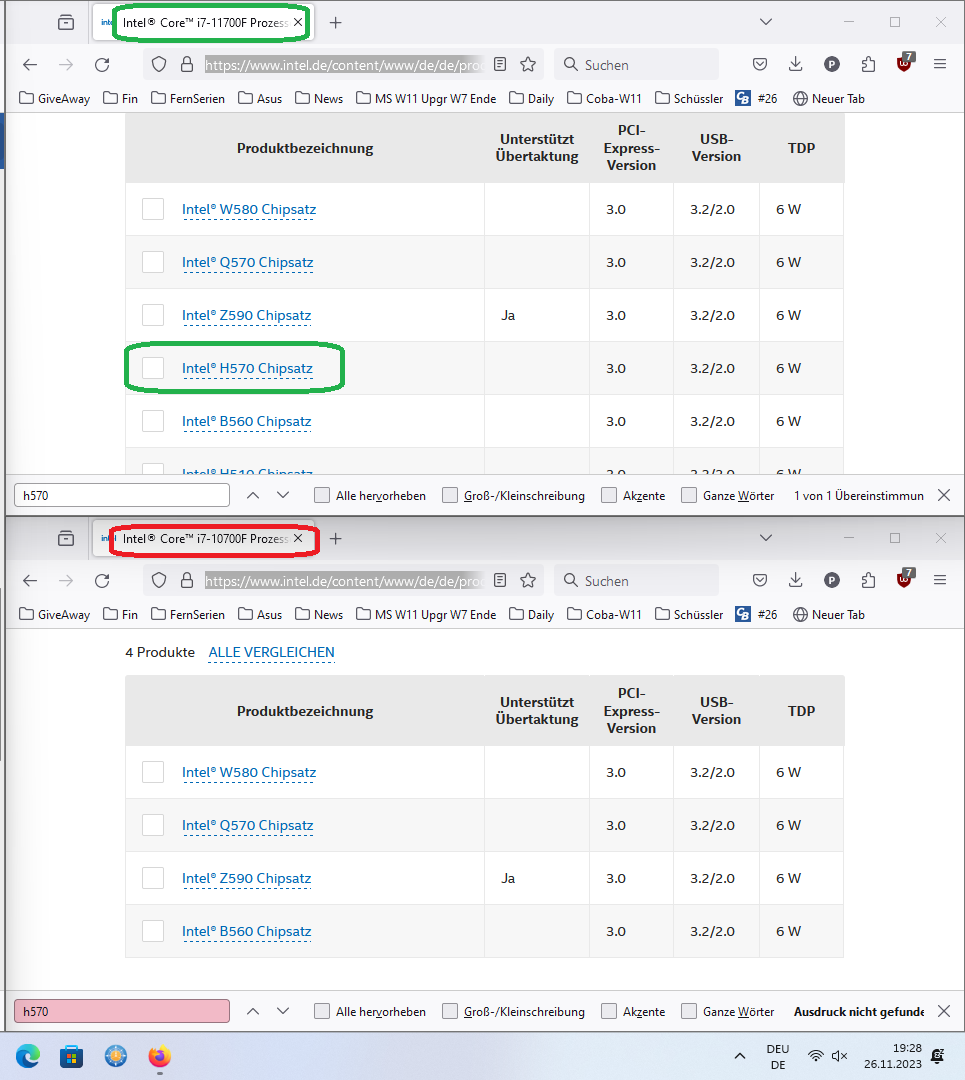The image size is (965, 1080).
Task: Select the Core i7-11700F tab
Action: coord(204,23)
